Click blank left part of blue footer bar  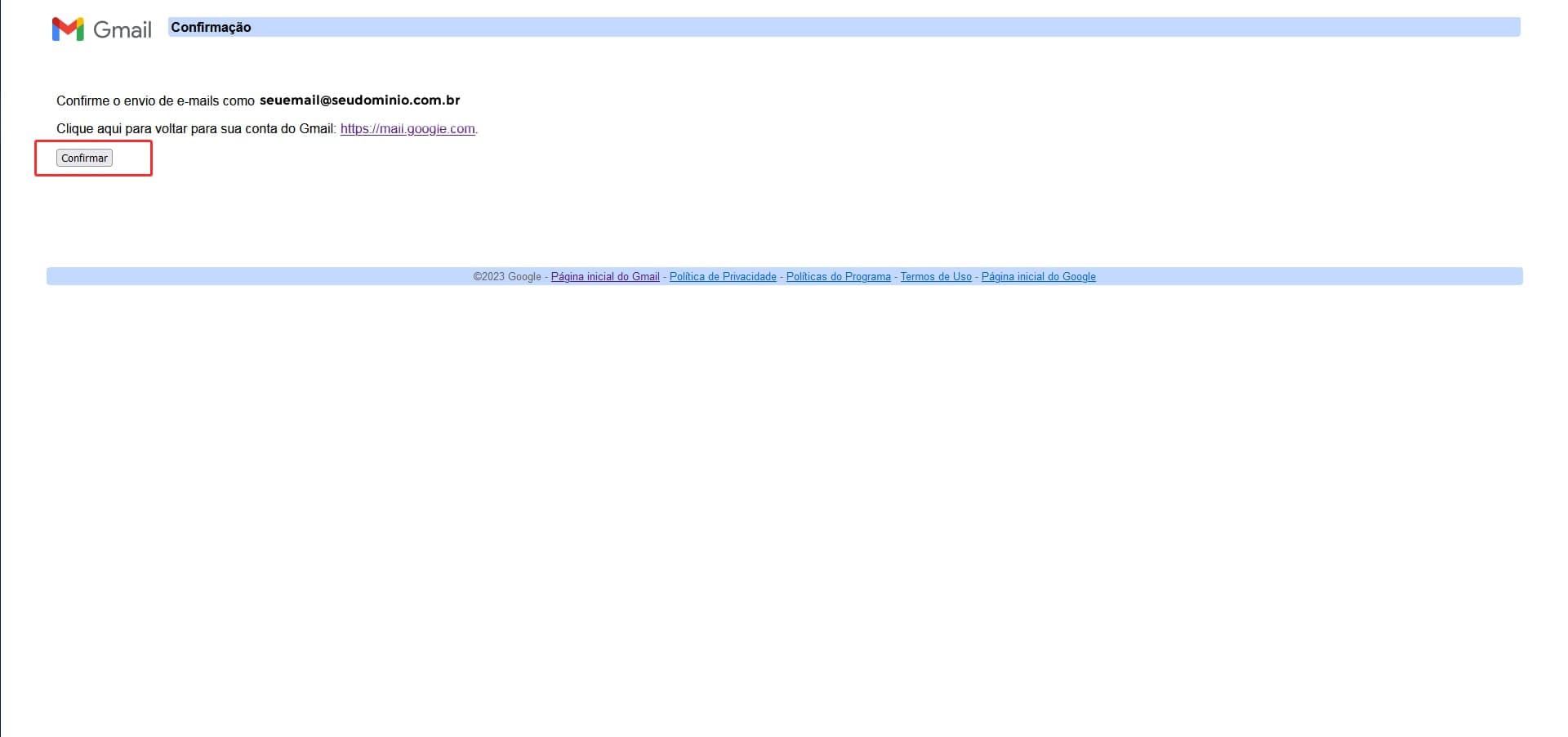coord(245,276)
